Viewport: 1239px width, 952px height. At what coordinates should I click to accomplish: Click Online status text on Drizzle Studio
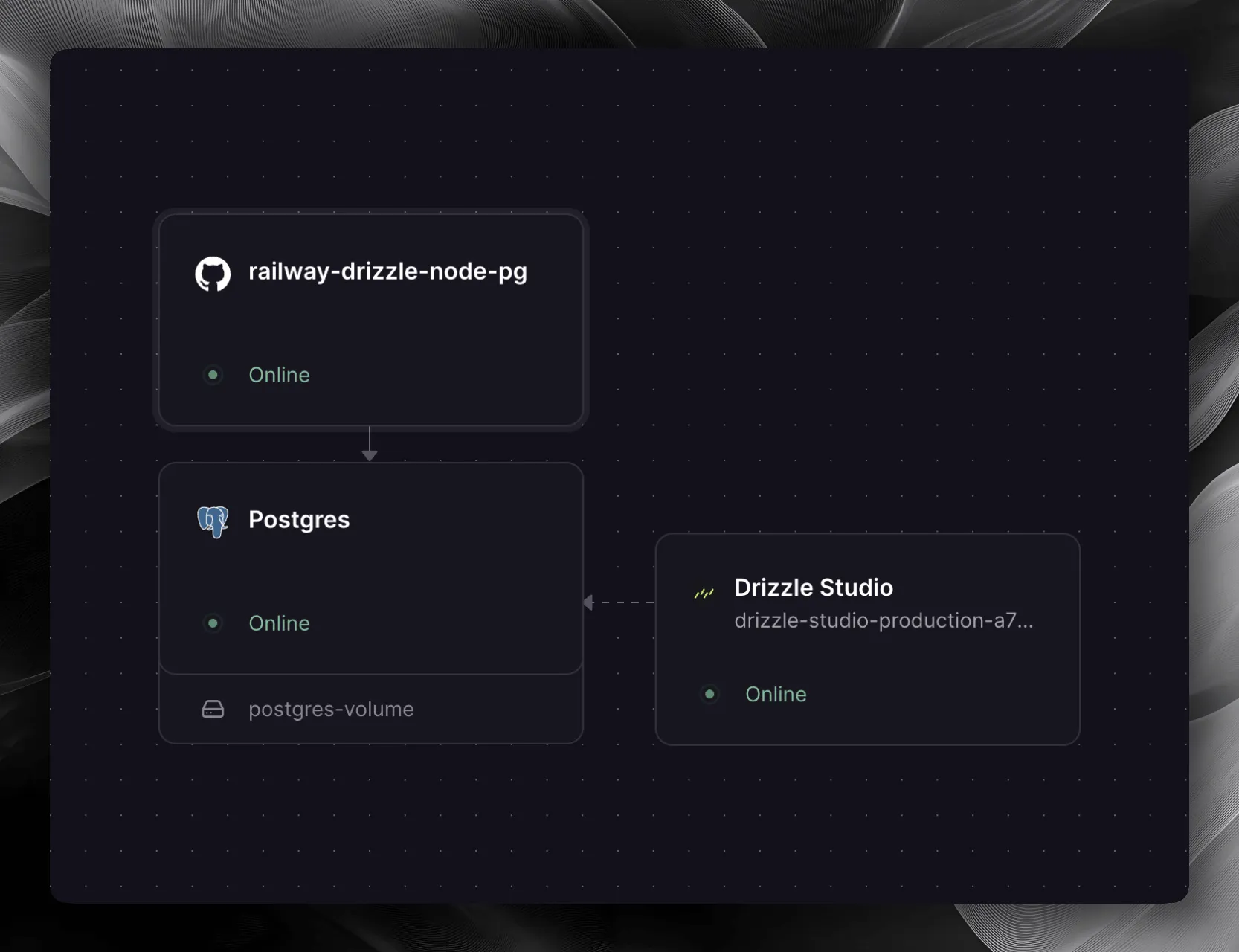pyautogui.click(x=776, y=694)
